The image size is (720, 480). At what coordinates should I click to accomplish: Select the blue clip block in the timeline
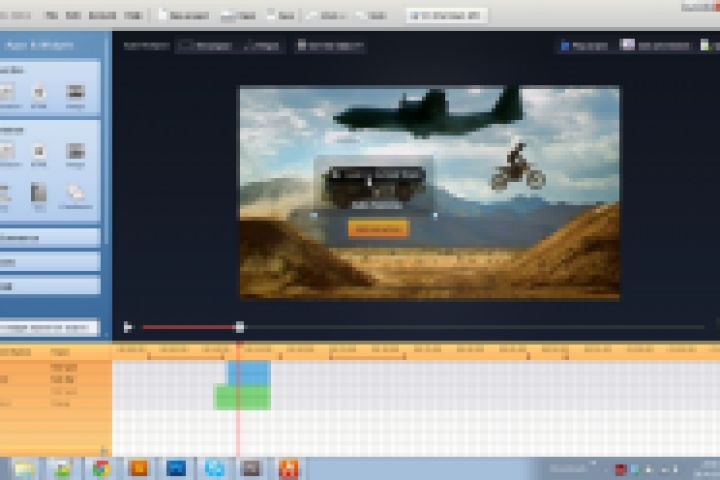tap(249, 373)
